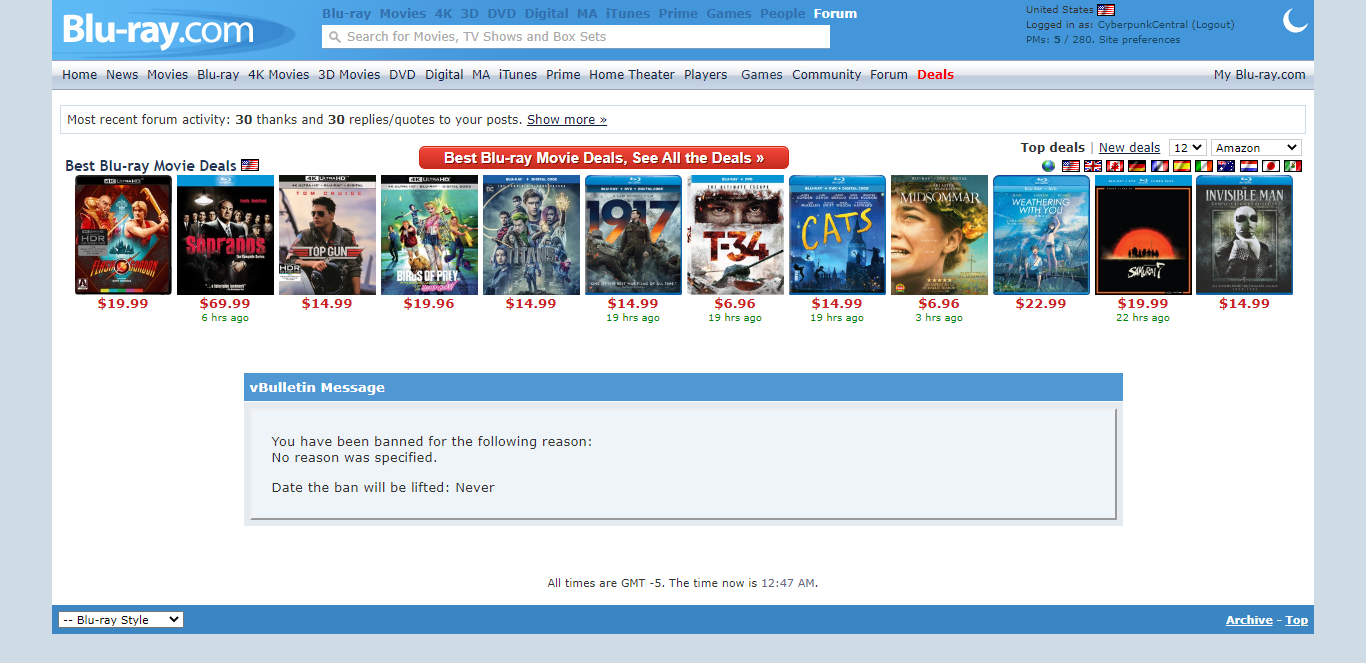1366x663 pixels.
Task: Select the Spain flag
Action: tap(1181, 166)
